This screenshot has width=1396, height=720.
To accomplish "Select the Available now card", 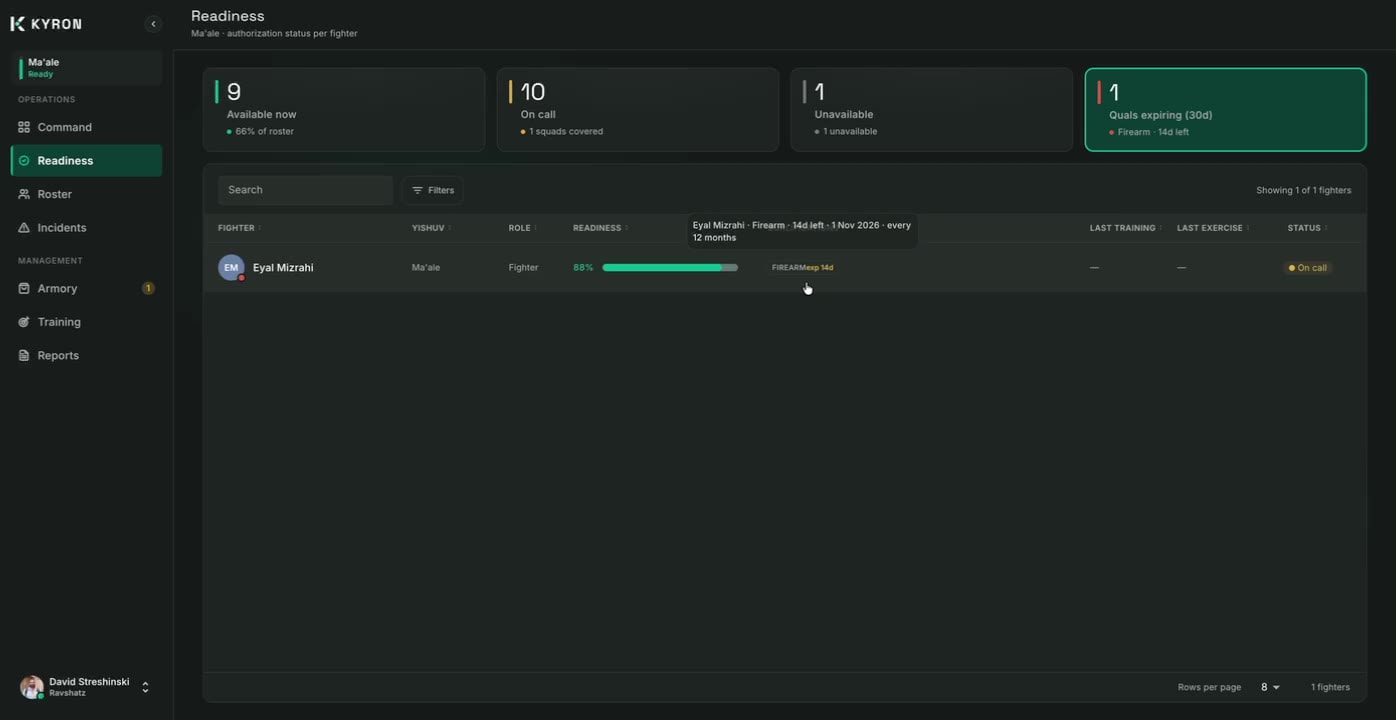I will [x=344, y=110].
